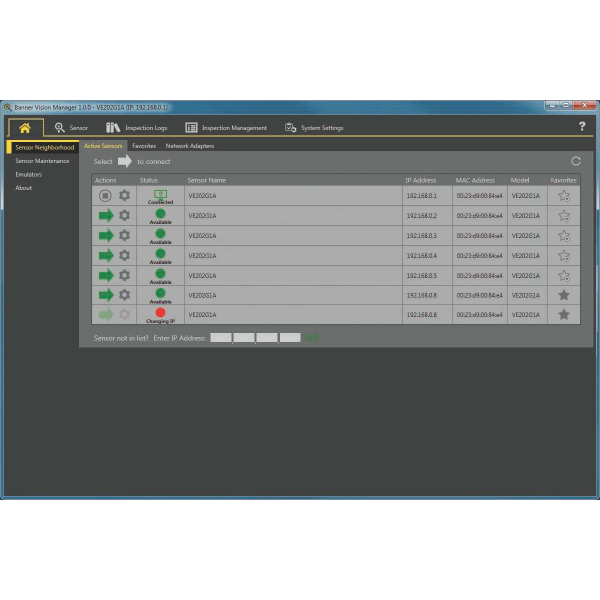Screen dimensions: 600x600
Task: Click the green Available status dot for 192.168.0.5
Action: tap(160, 273)
